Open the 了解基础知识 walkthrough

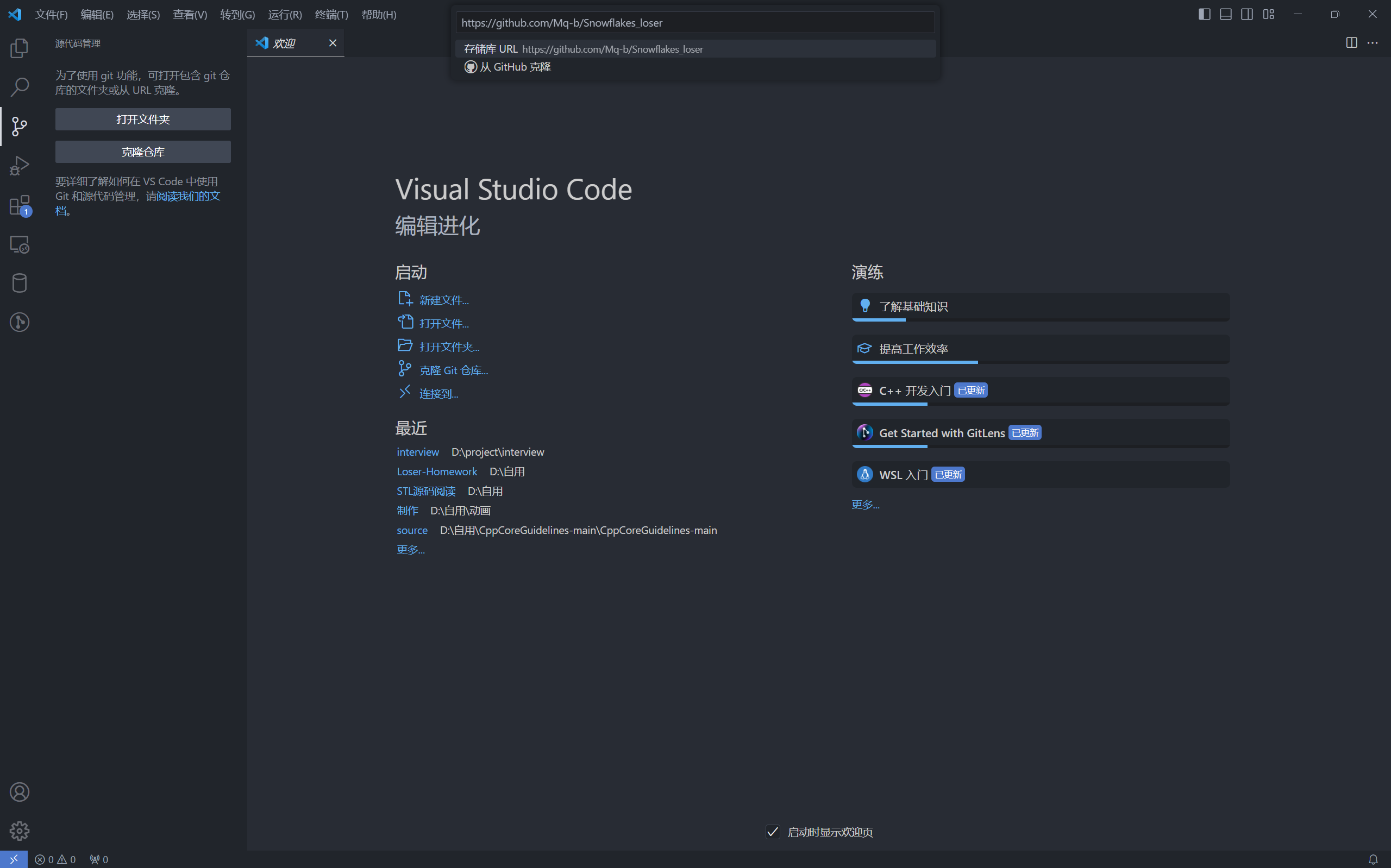tap(1040, 307)
